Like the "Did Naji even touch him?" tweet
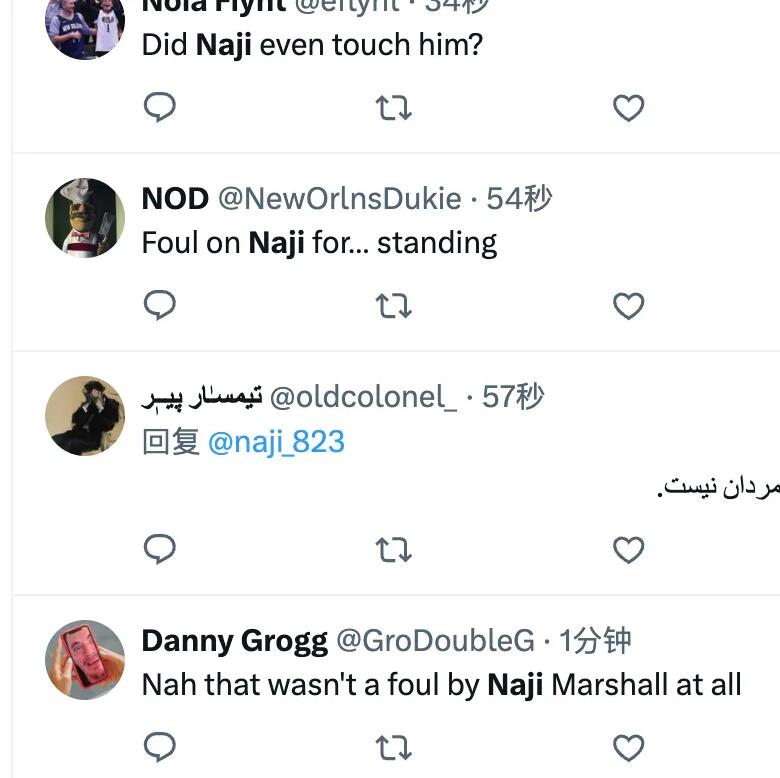 click(x=628, y=107)
